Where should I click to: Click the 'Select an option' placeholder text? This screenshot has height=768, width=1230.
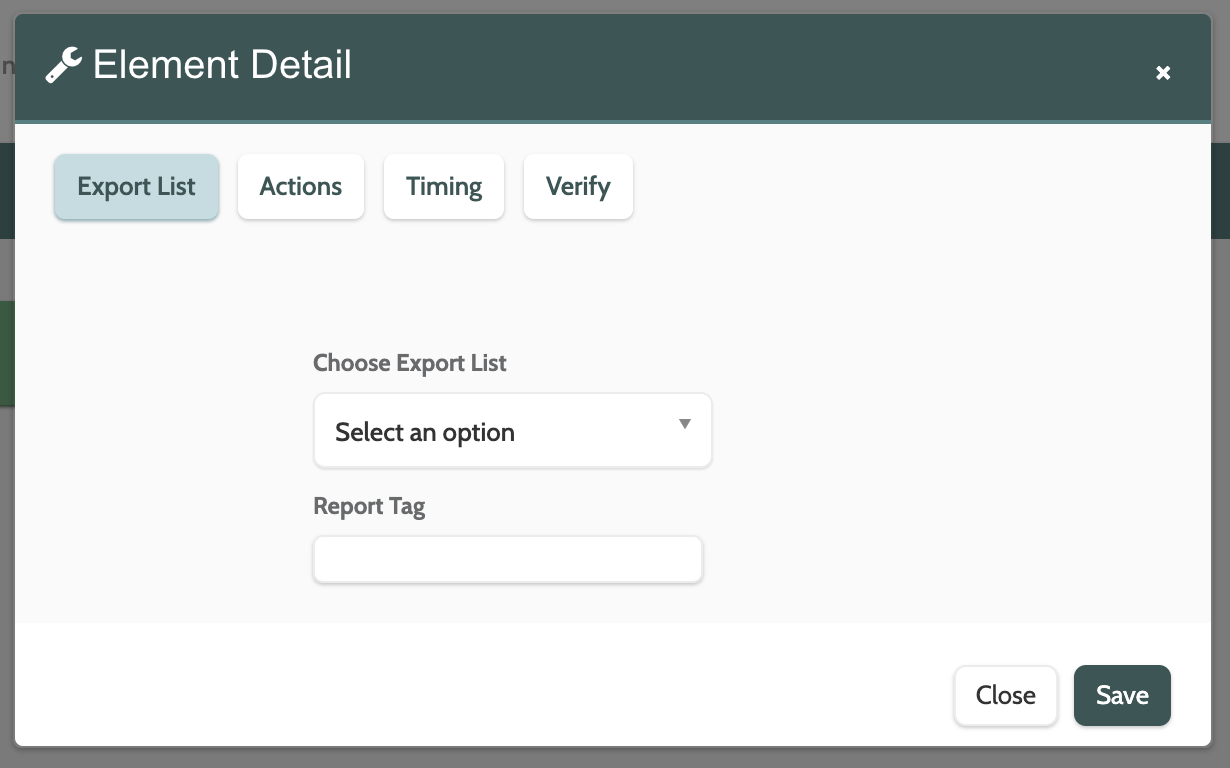point(425,432)
